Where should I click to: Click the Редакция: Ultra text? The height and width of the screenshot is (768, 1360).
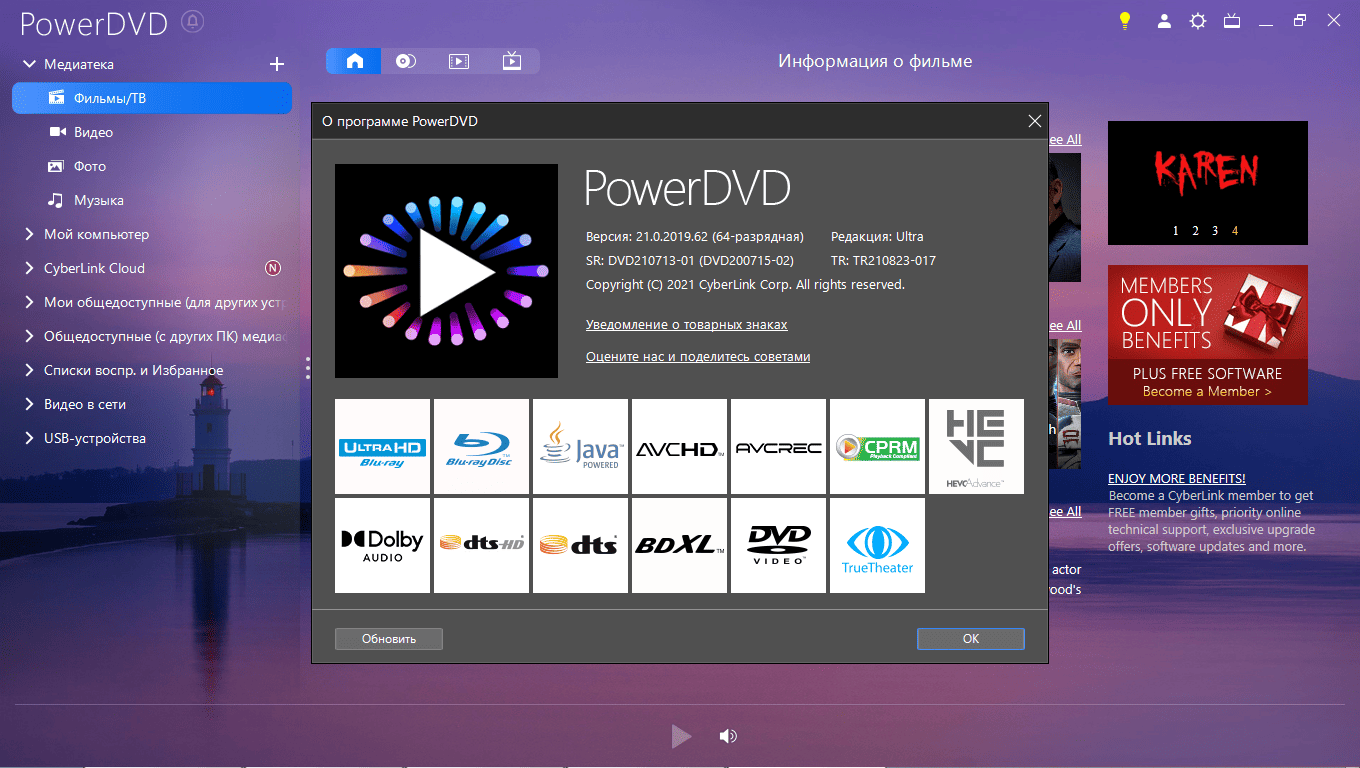pos(877,237)
